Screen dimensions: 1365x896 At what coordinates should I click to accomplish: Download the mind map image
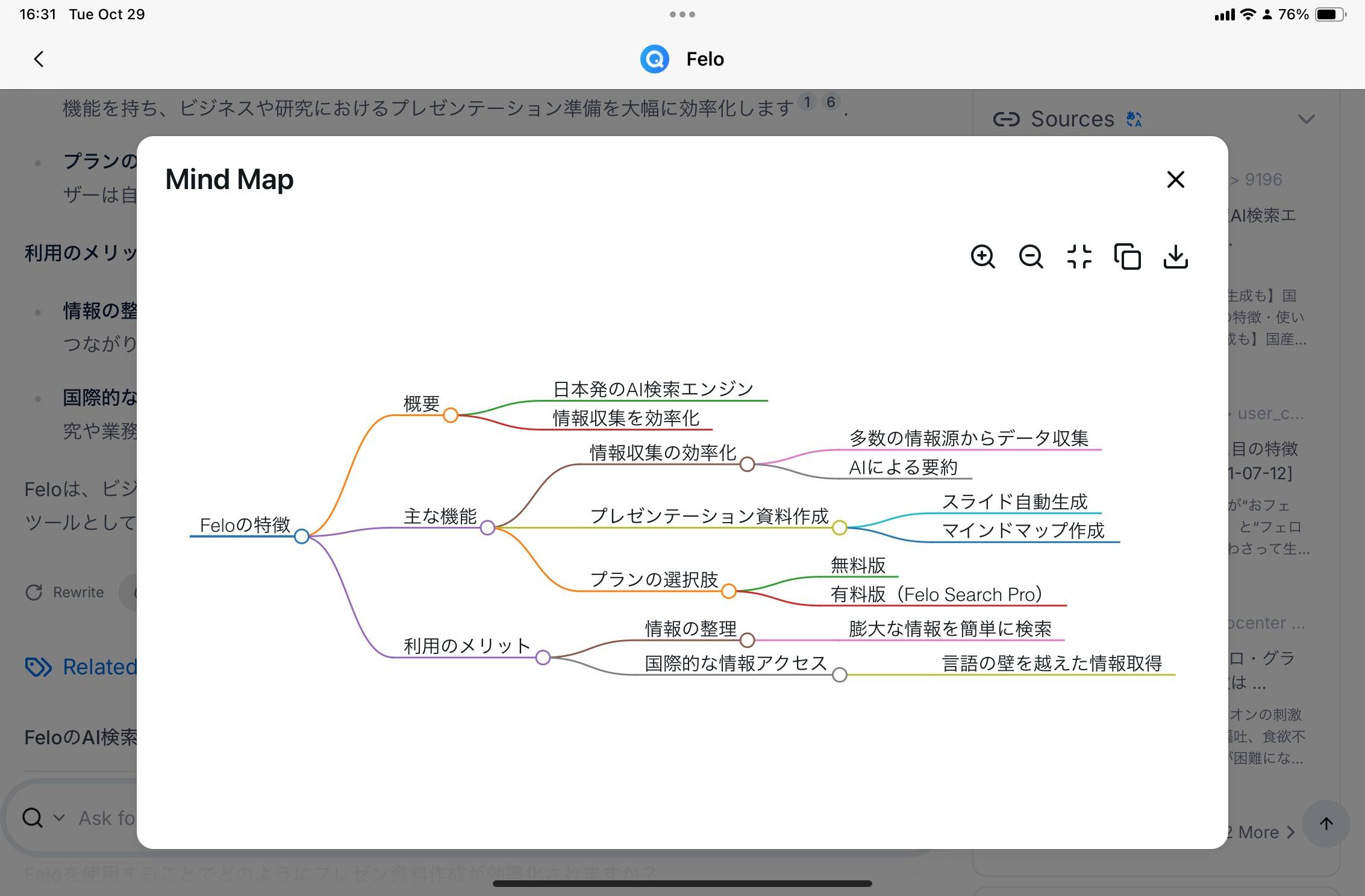[x=1175, y=257]
